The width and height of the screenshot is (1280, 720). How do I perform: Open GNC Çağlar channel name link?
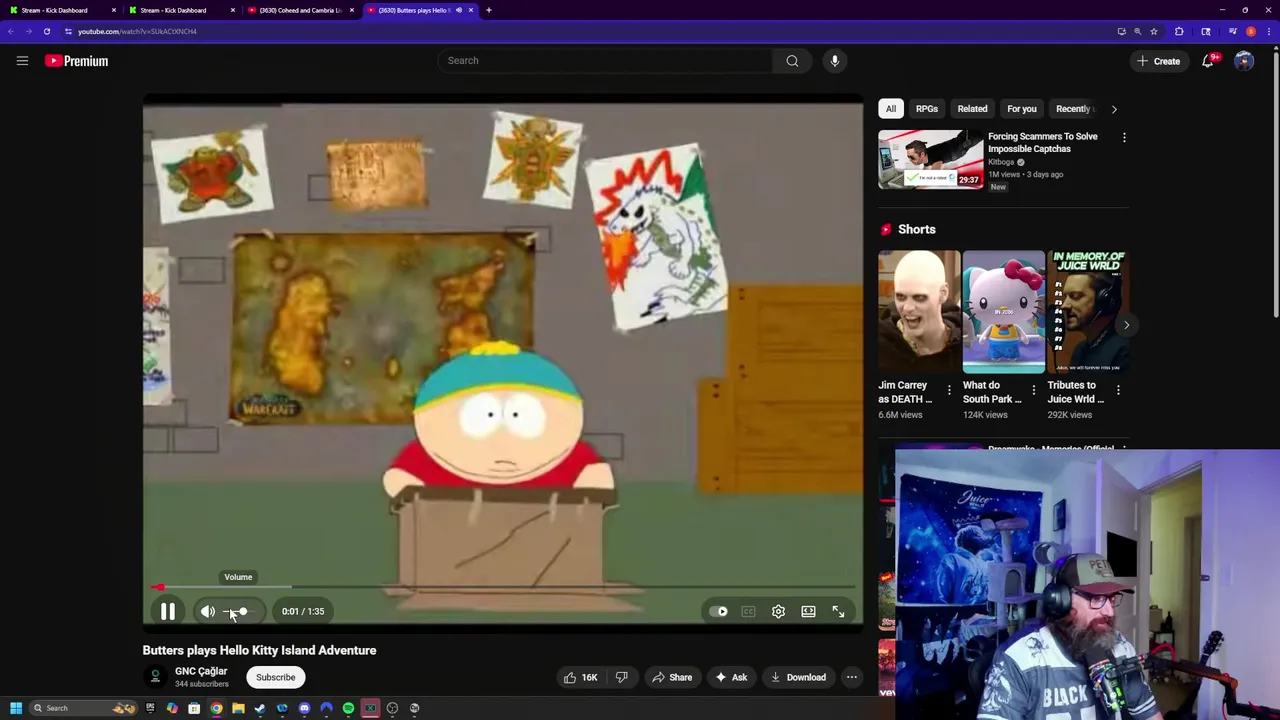pyautogui.click(x=201, y=671)
